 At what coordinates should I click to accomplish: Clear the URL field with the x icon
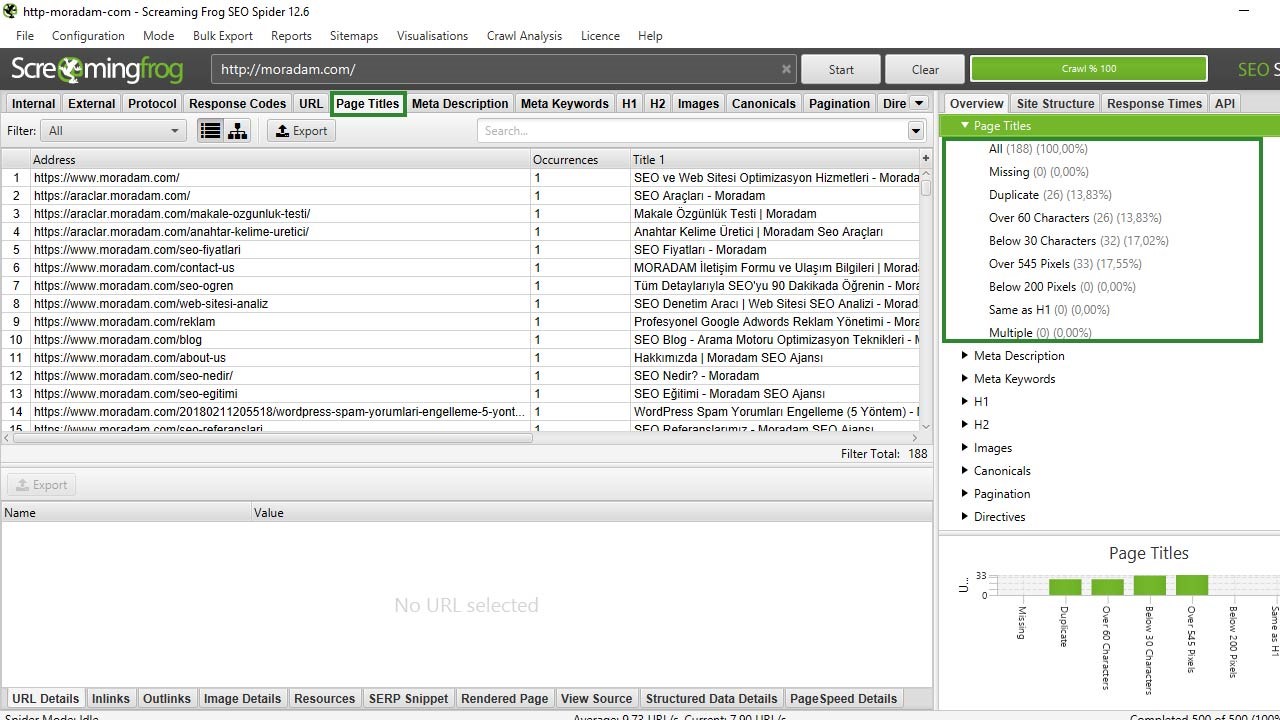point(786,69)
